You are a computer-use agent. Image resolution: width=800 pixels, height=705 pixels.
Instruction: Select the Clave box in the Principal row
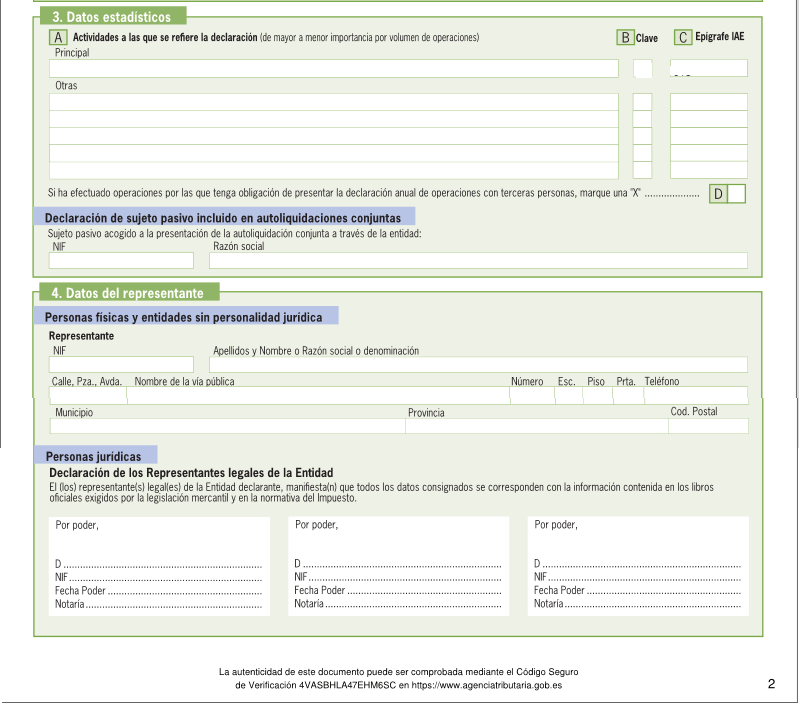tap(643, 69)
